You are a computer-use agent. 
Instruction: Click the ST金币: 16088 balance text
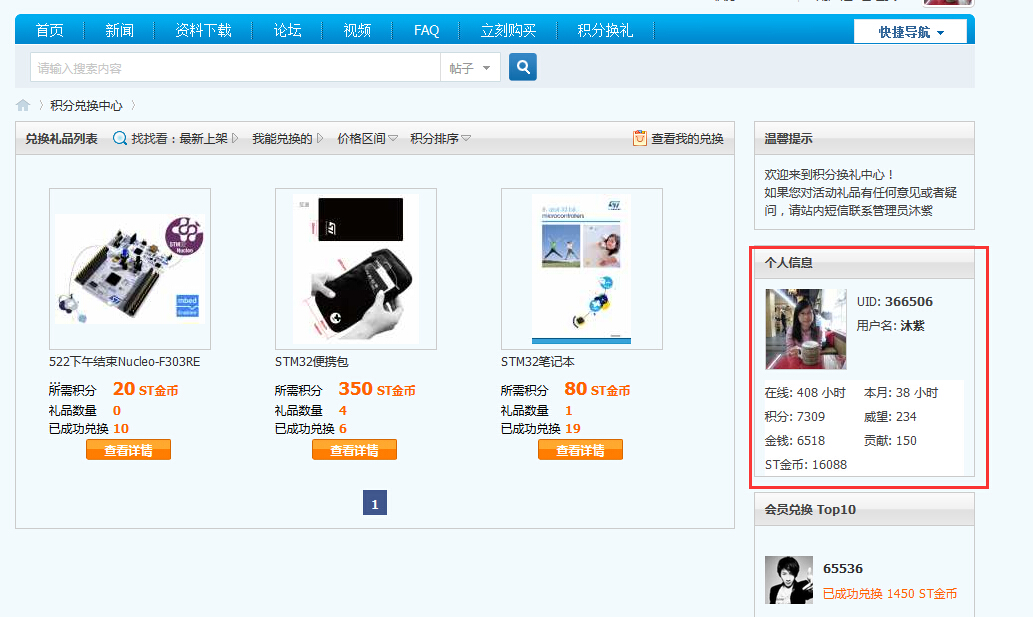(806, 464)
